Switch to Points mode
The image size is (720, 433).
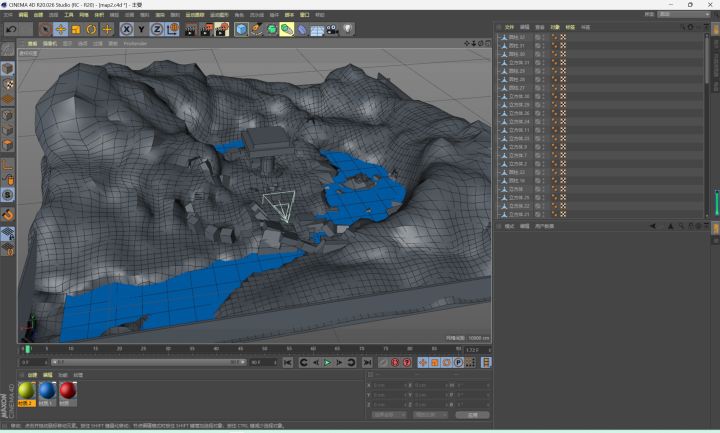[x=8, y=115]
